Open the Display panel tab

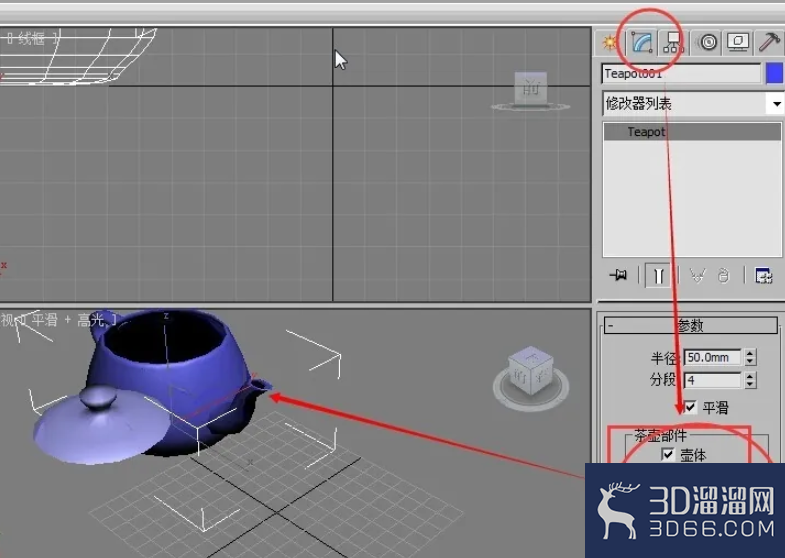coord(738,43)
